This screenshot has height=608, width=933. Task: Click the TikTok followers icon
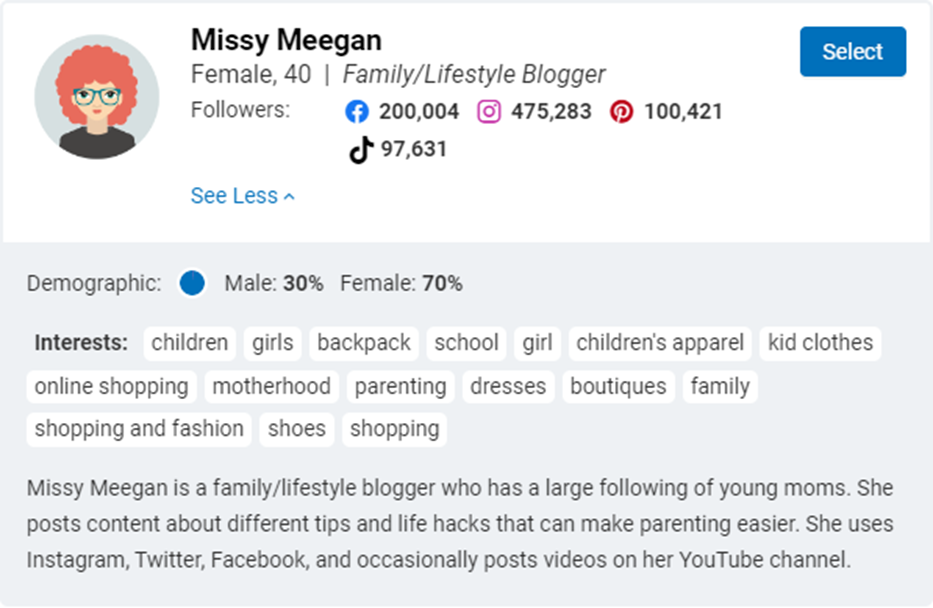[361, 149]
